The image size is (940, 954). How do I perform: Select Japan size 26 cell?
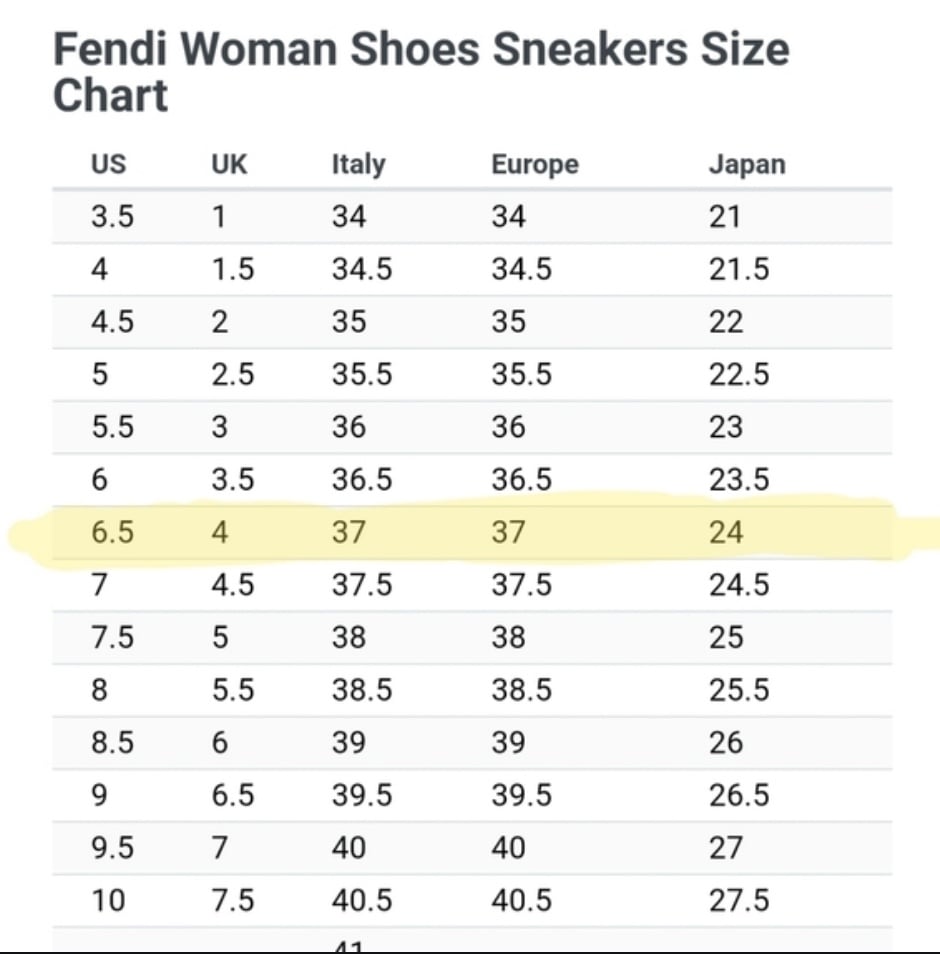click(726, 743)
